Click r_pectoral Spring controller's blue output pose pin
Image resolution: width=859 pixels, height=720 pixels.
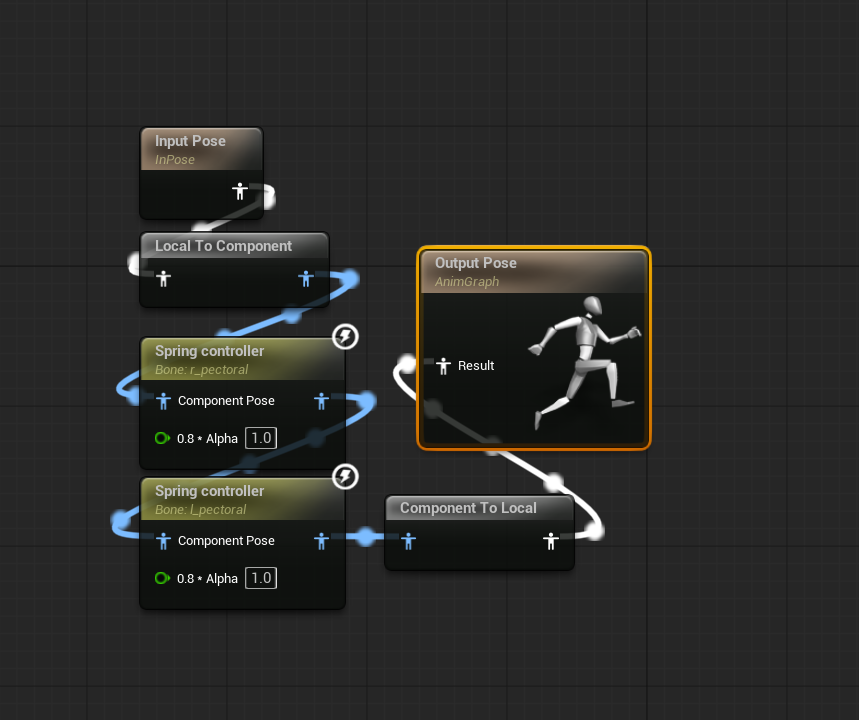tap(322, 401)
